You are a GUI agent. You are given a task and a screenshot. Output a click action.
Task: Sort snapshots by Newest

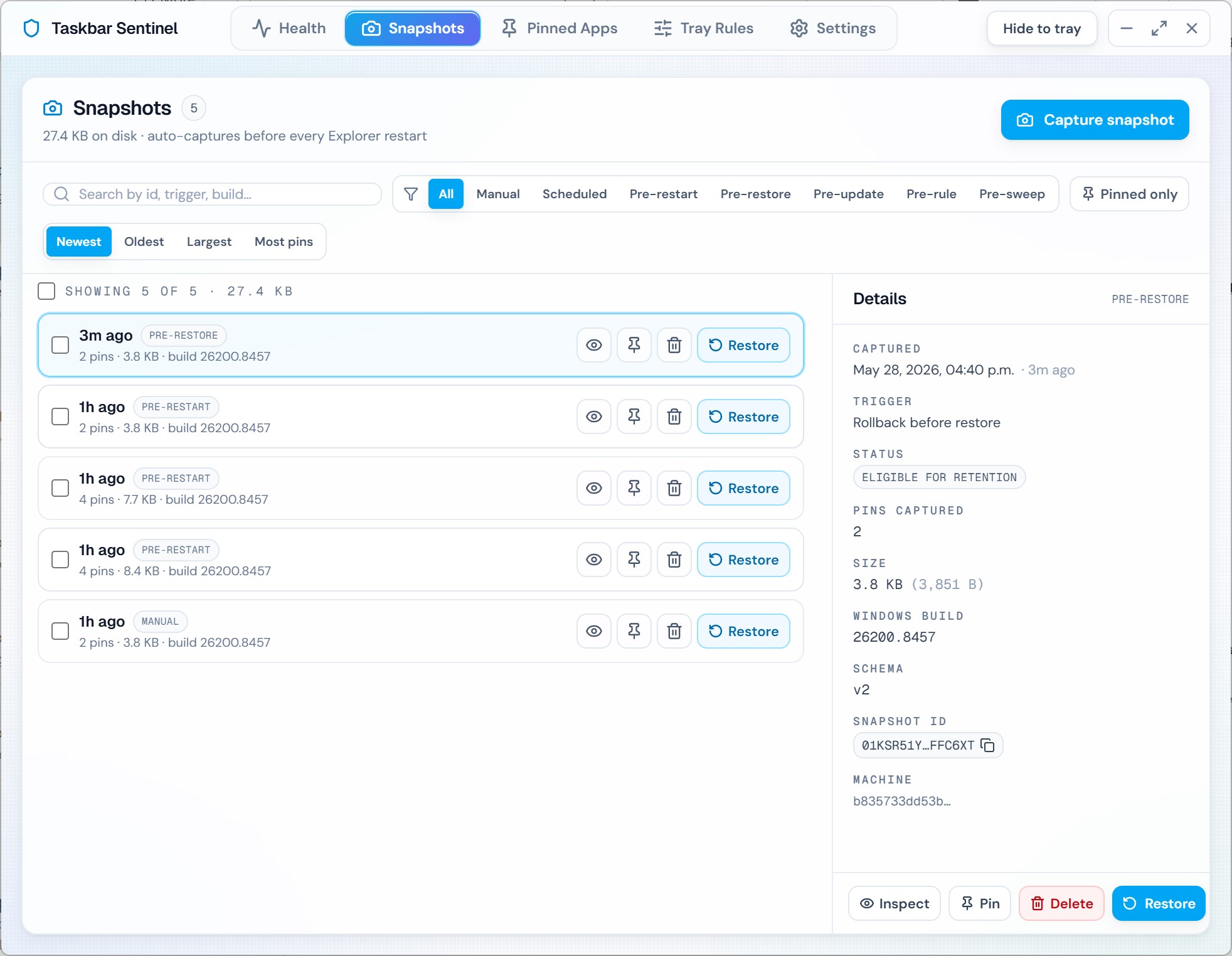coord(79,242)
